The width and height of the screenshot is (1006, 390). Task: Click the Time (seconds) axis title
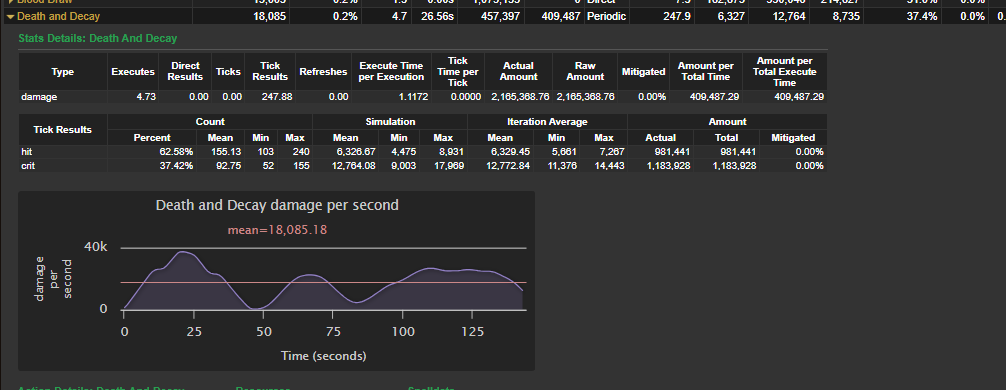[324, 355]
